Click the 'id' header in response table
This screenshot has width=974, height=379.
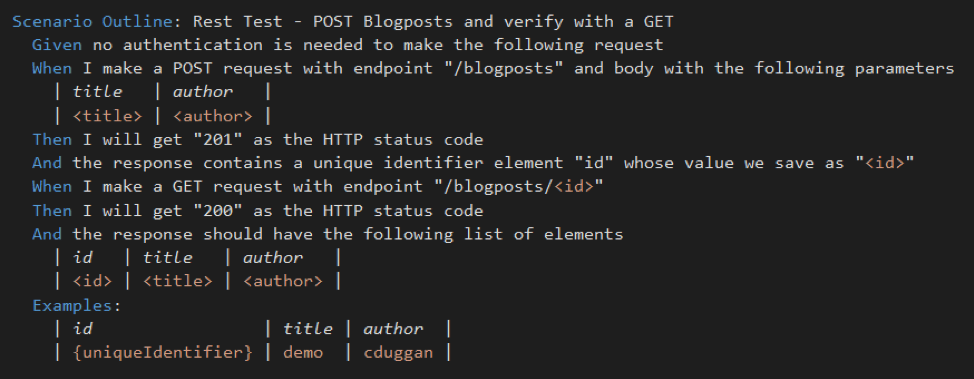pos(83,257)
